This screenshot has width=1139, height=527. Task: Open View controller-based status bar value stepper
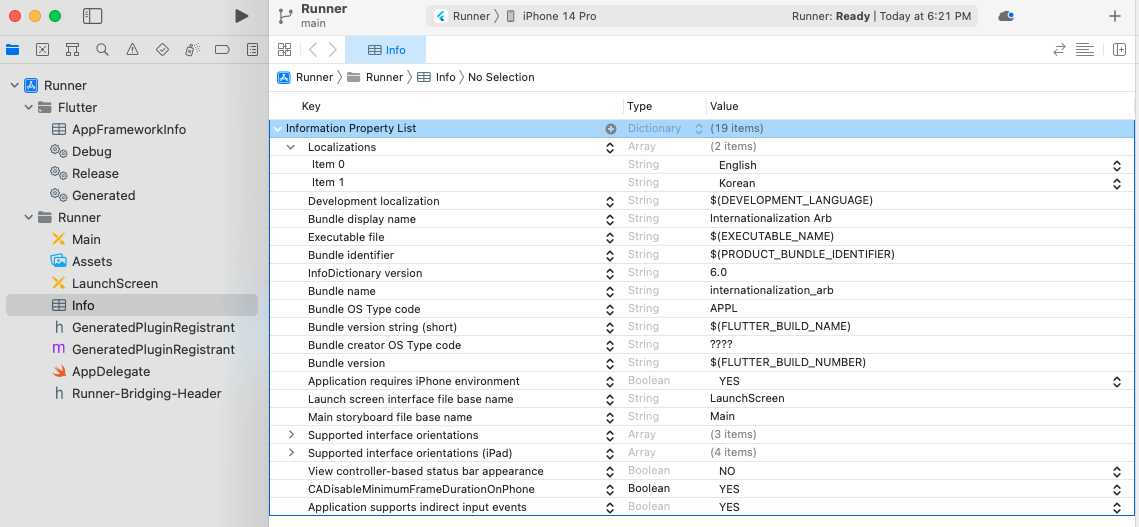click(x=1117, y=471)
